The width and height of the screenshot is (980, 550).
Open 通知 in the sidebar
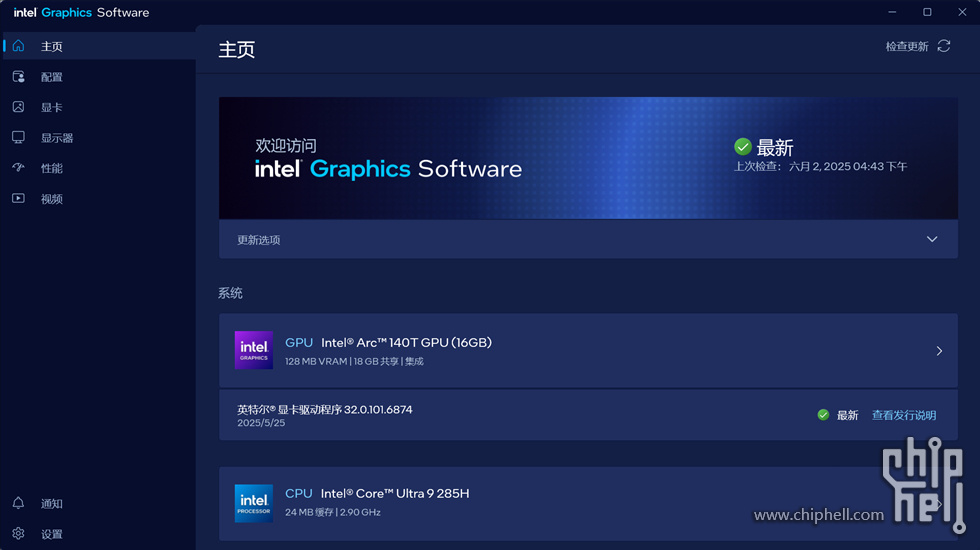pos(99,503)
